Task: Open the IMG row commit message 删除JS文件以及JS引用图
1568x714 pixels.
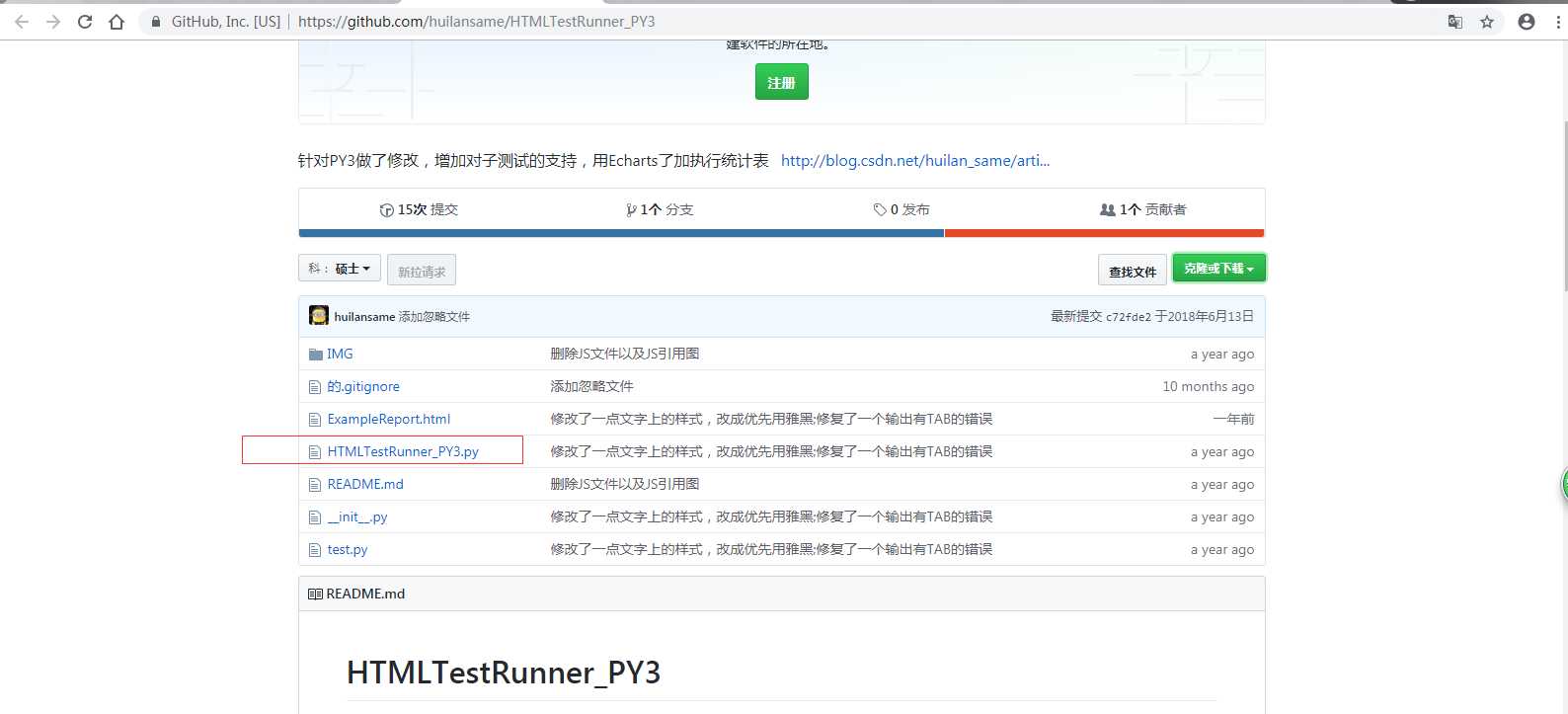Action: coord(625,354)
